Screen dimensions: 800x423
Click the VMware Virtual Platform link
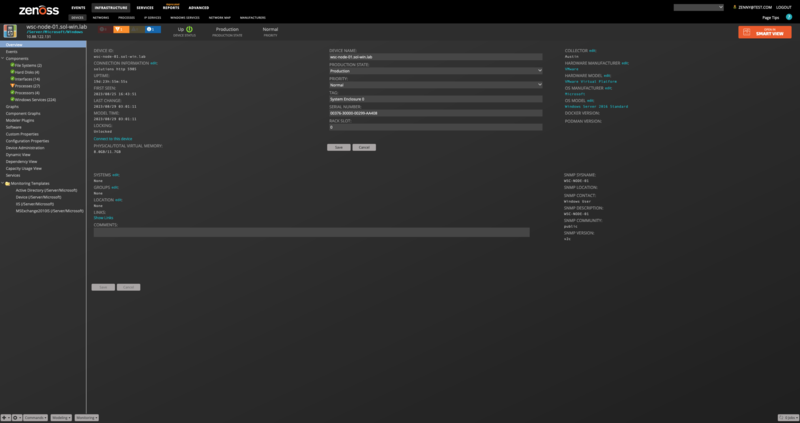pyautogui.click(x=591, y=82)
